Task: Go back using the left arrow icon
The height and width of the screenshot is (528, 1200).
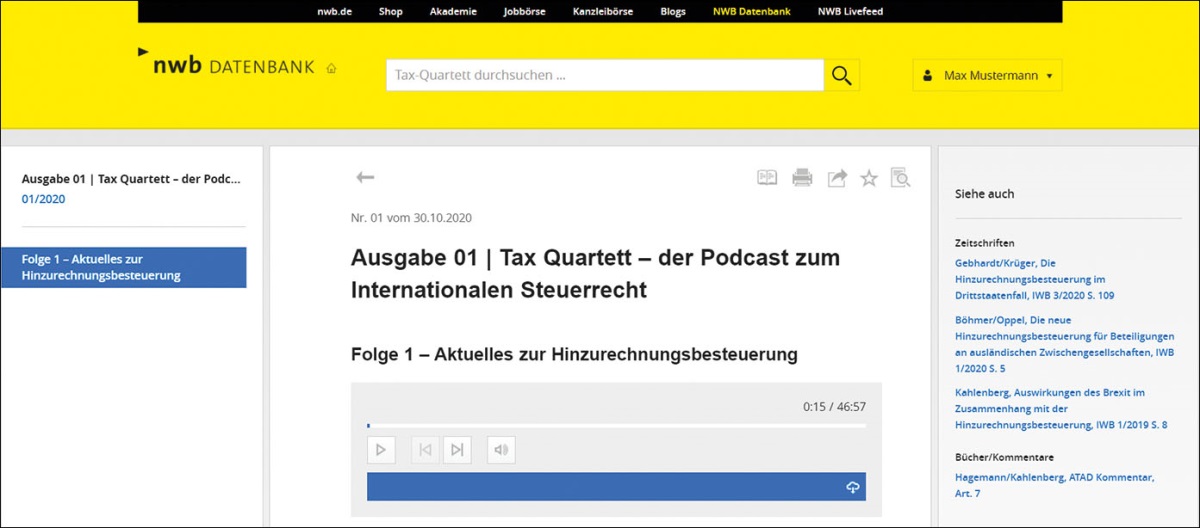Action: pos(365,178)
